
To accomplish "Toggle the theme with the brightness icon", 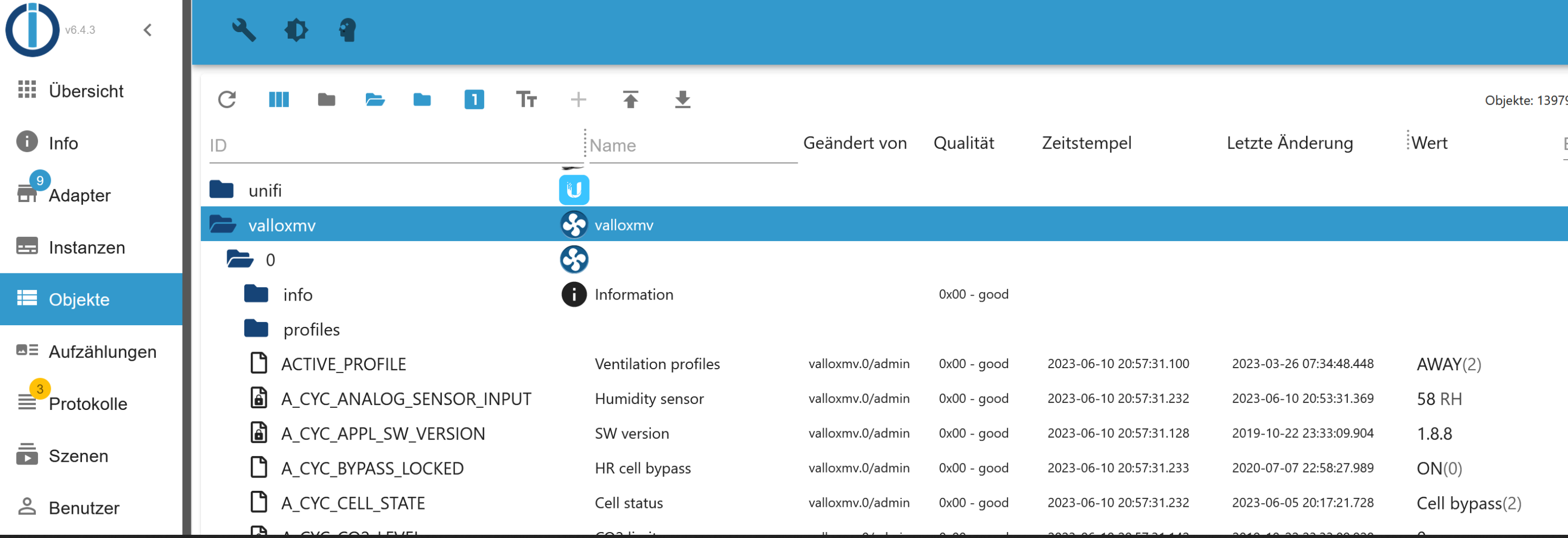I will (x=296, y=30).
